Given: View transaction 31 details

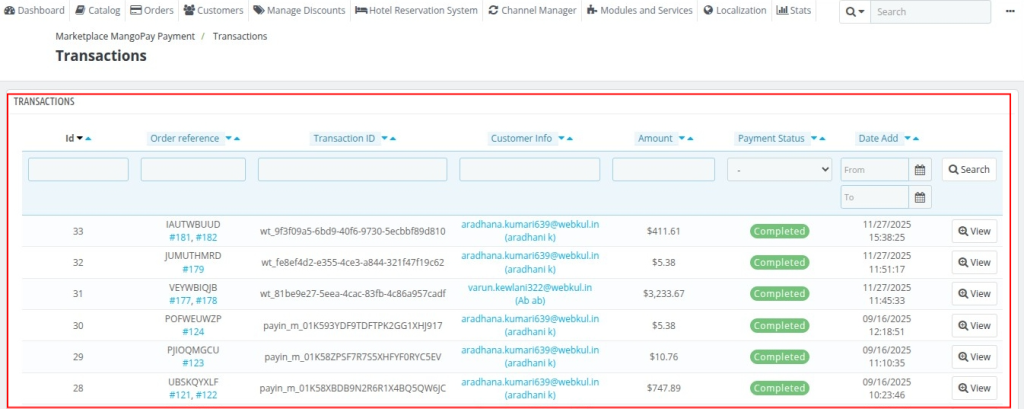Looking at the screenshot, I should point(974,294).
